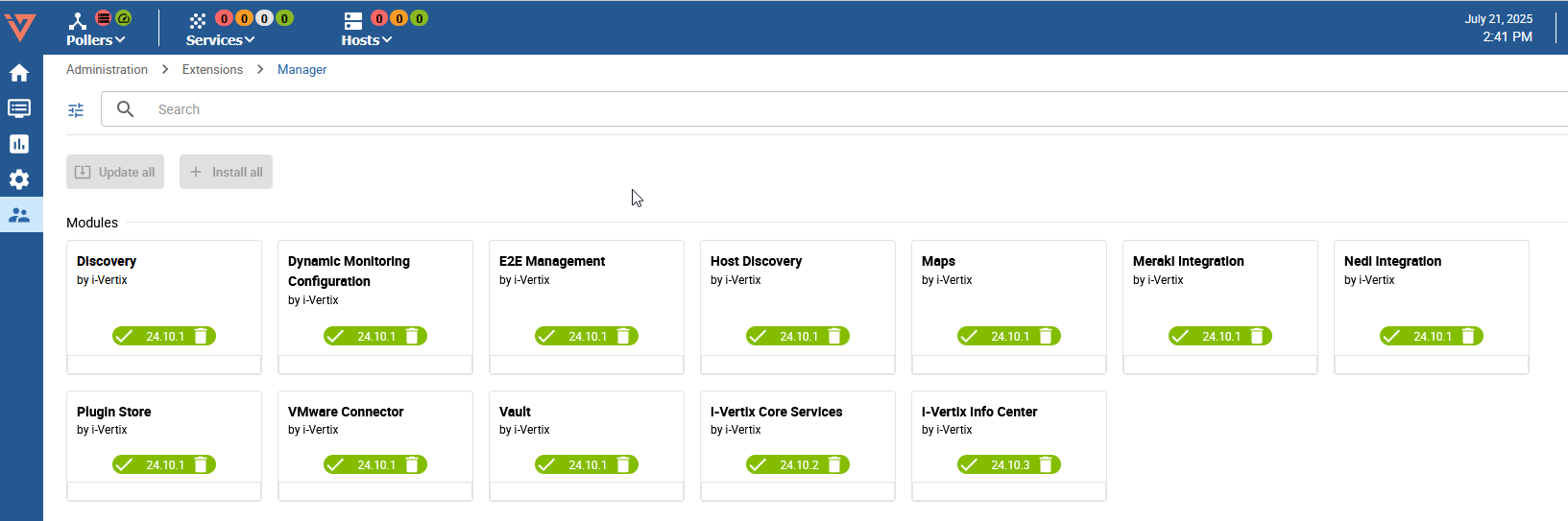Image resolution: width=1568 pixels, height=521 pixels.
Task: Delete the Maps module via trash icon
Action: coord(1046,336)
